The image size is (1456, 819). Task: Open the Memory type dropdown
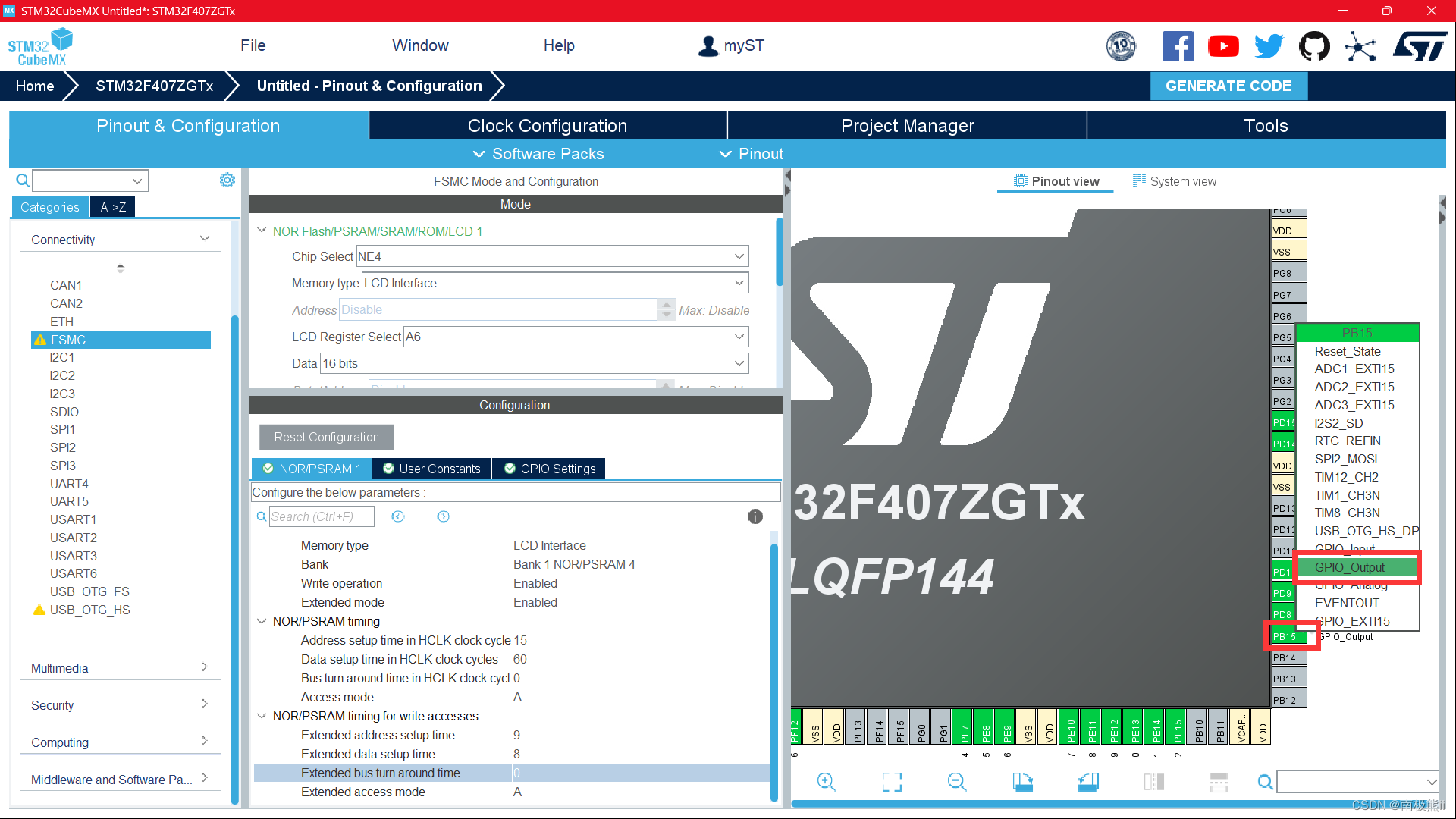[738, 282]
